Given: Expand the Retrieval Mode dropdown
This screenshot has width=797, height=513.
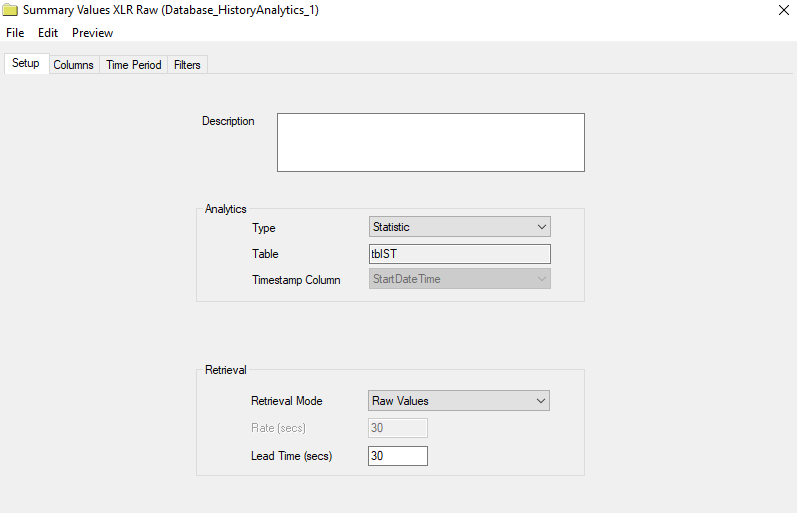Looking at the screenshot, I should point(458,401).
